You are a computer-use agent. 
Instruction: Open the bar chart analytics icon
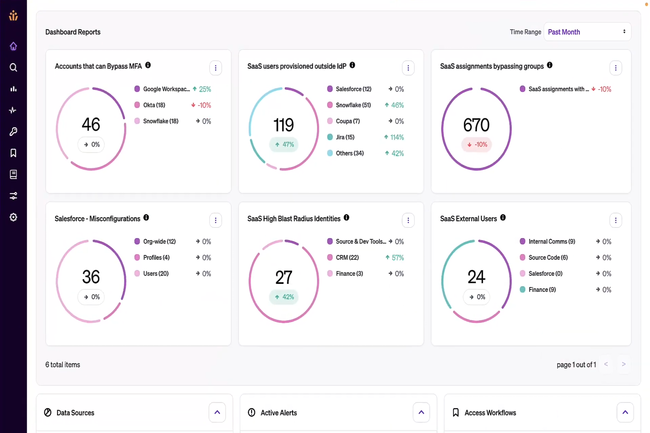(13, 89)
